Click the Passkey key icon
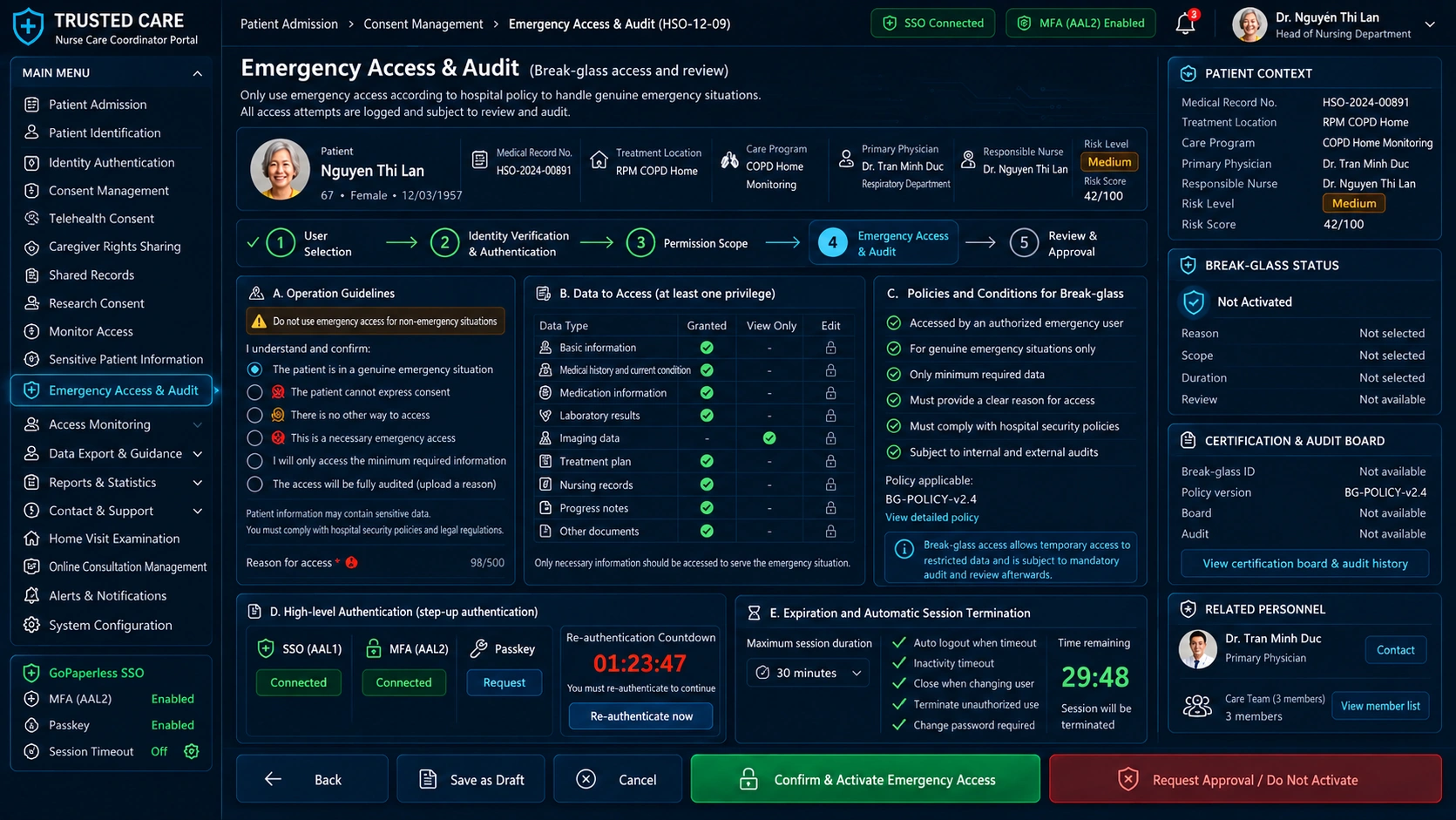The image size is (1456, 820). coord(478,648)
